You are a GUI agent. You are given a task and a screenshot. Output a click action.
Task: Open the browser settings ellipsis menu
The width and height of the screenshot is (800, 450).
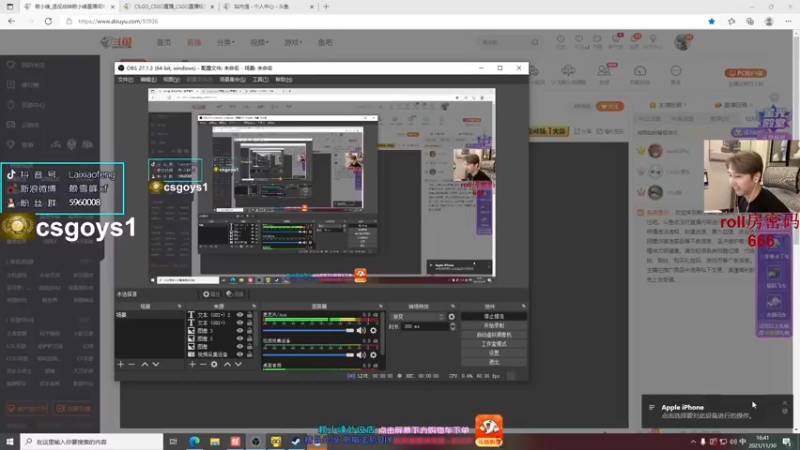(788, 21)
